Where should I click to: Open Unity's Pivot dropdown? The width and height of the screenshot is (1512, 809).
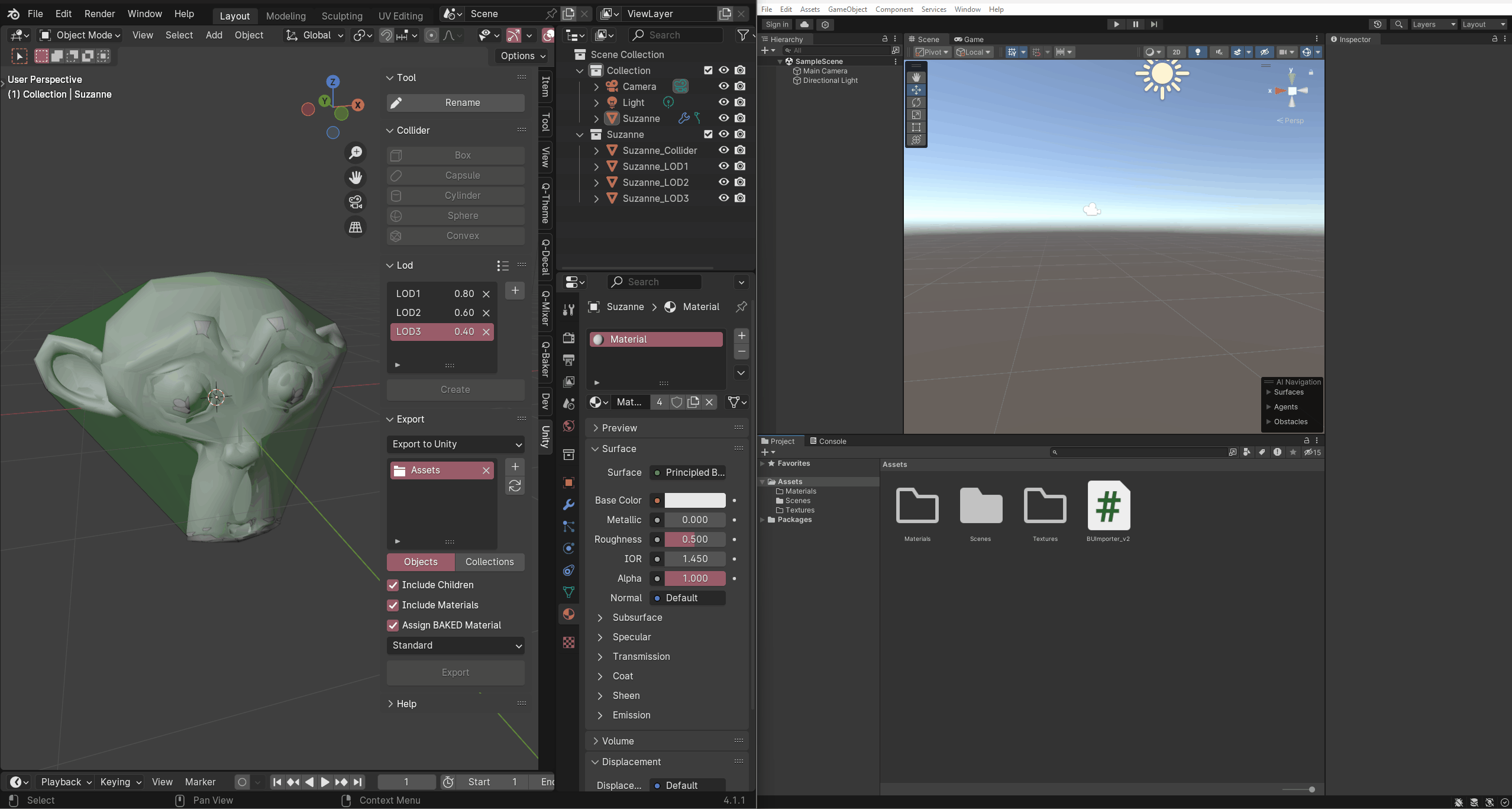tap(932, 52)
